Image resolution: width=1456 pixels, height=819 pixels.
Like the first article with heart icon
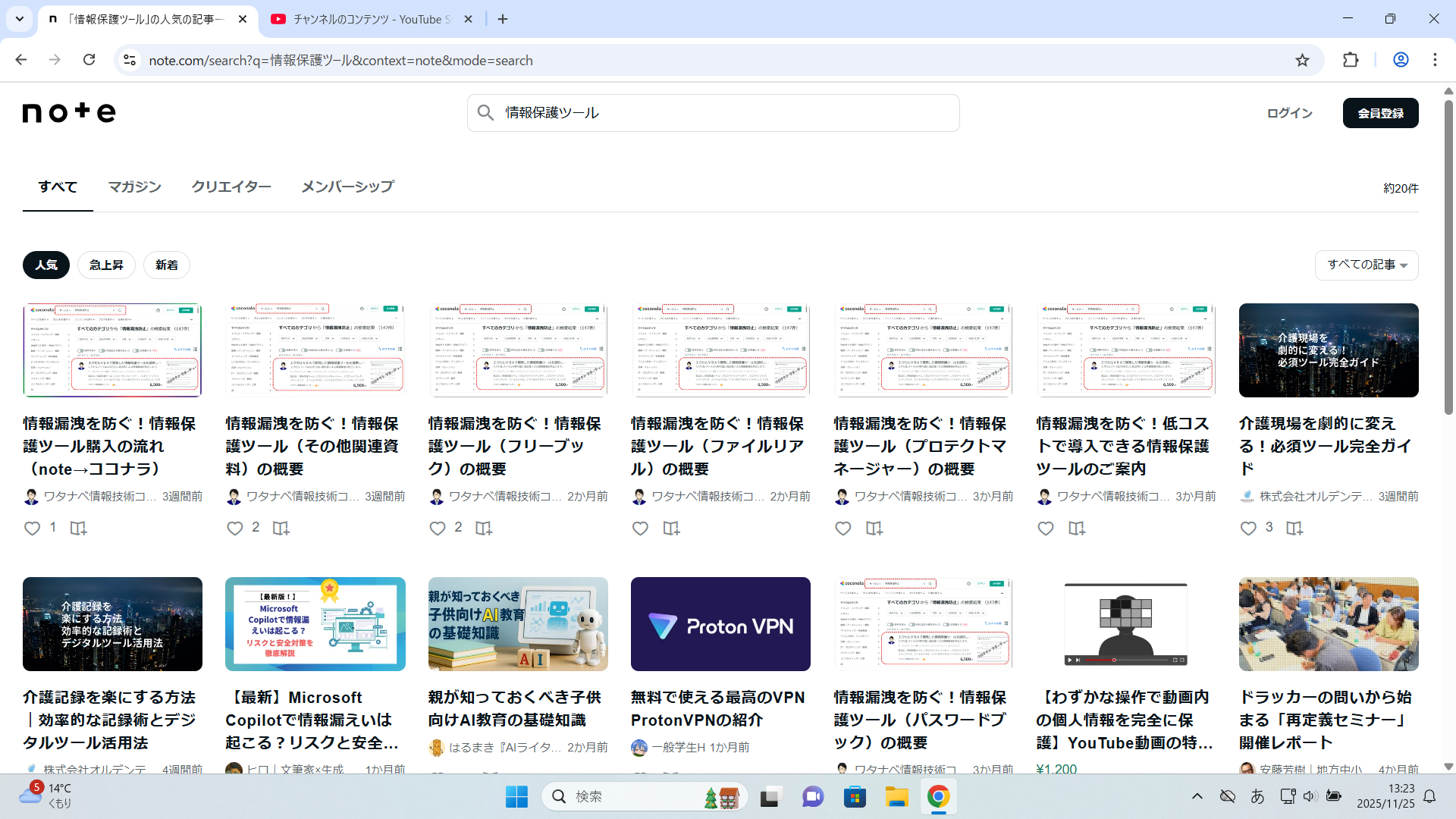point(32,529)
